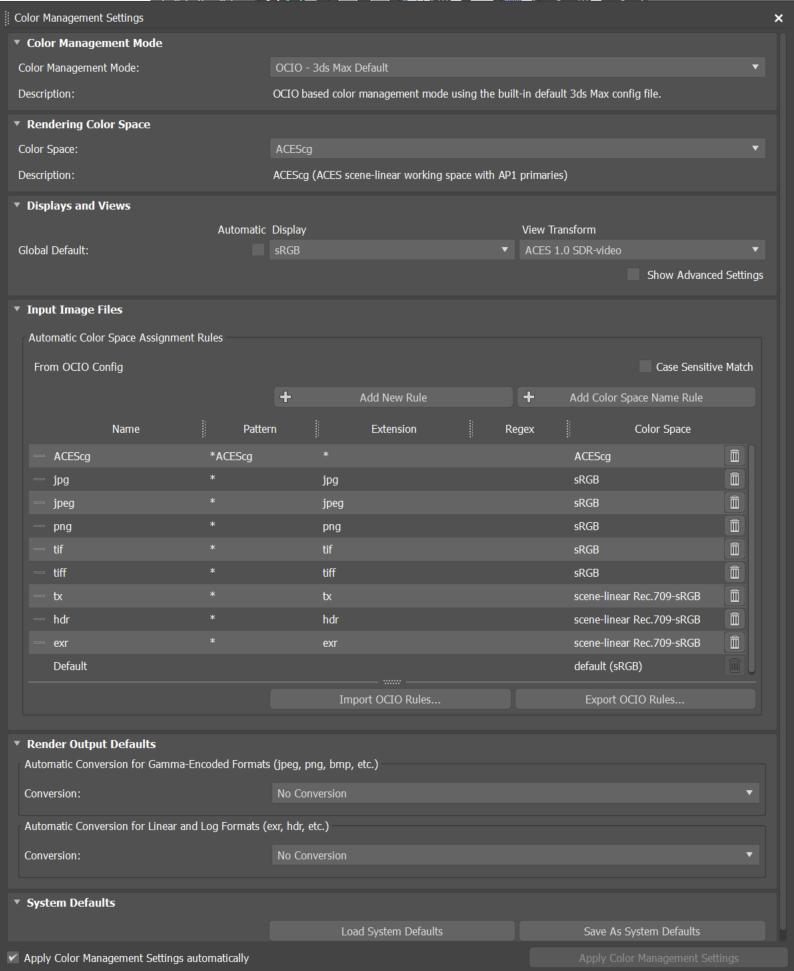The height and width of the screenshot is (971, 794).
Task: Enable Case Sensitive Match
Action: coord(645,367)
